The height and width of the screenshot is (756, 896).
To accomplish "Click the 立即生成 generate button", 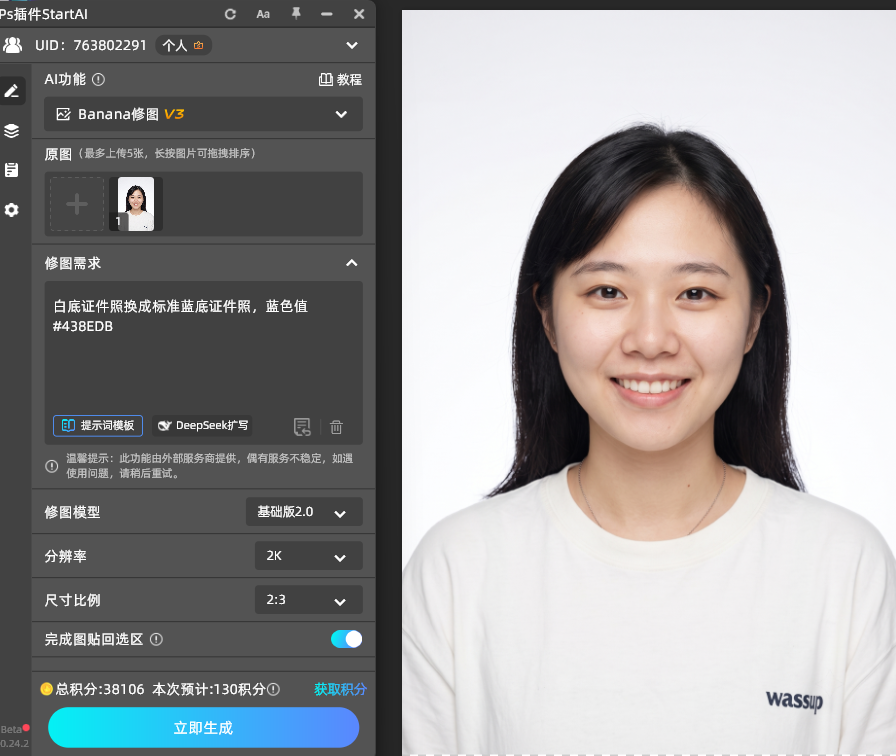I will [203, 727].
